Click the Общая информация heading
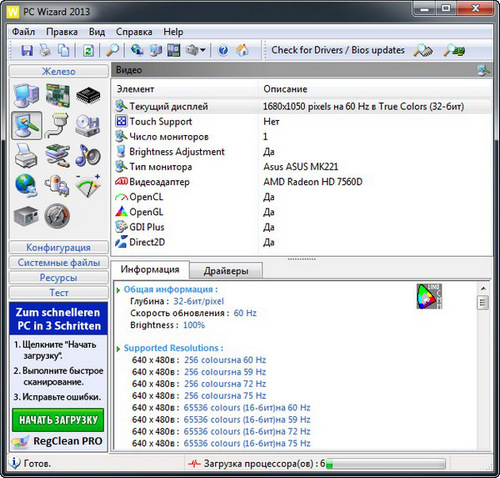The width and height of the screenshot is (500, 478). (171, 290)
